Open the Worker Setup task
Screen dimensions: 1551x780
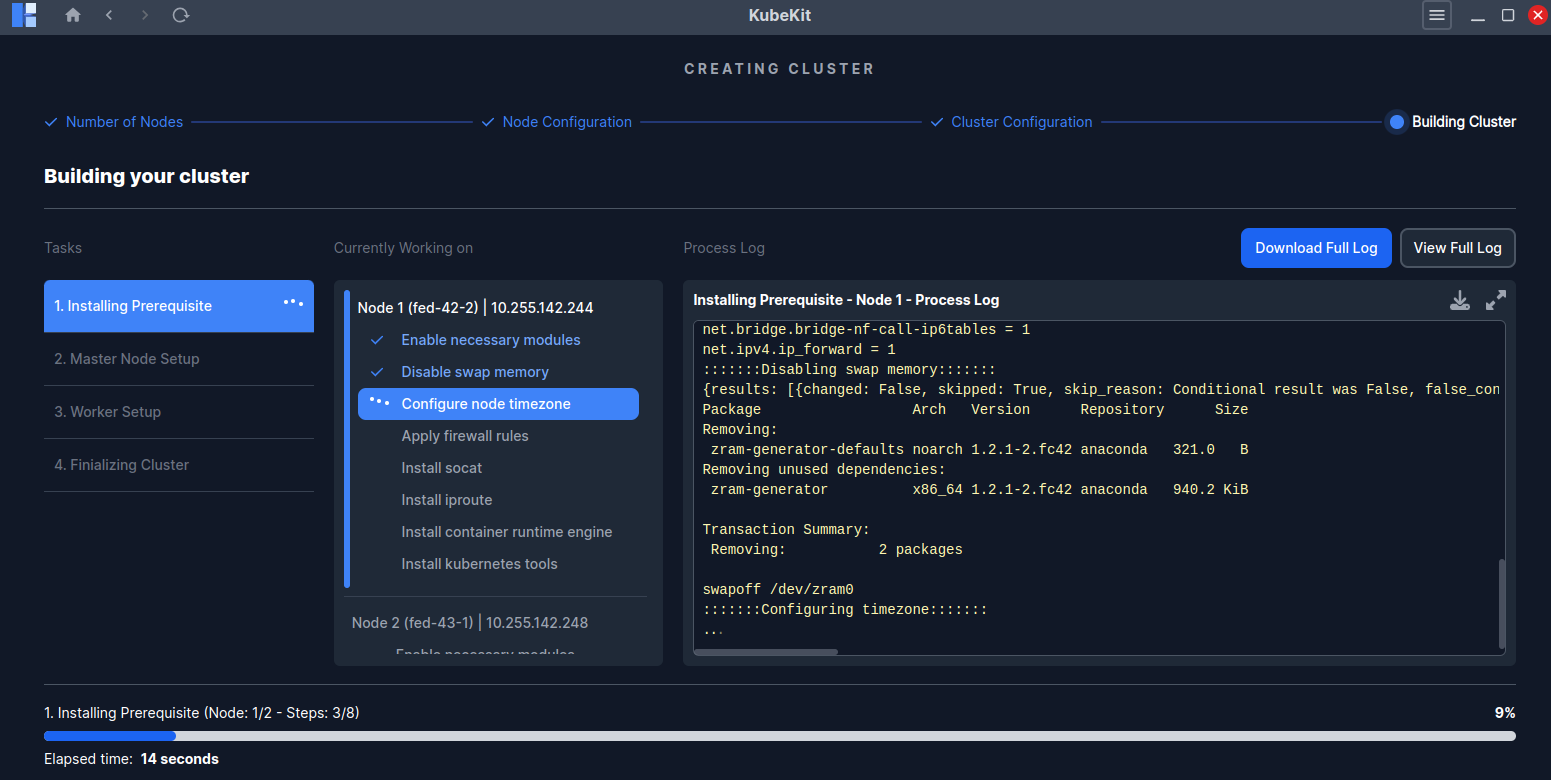(x=178, y=412)
